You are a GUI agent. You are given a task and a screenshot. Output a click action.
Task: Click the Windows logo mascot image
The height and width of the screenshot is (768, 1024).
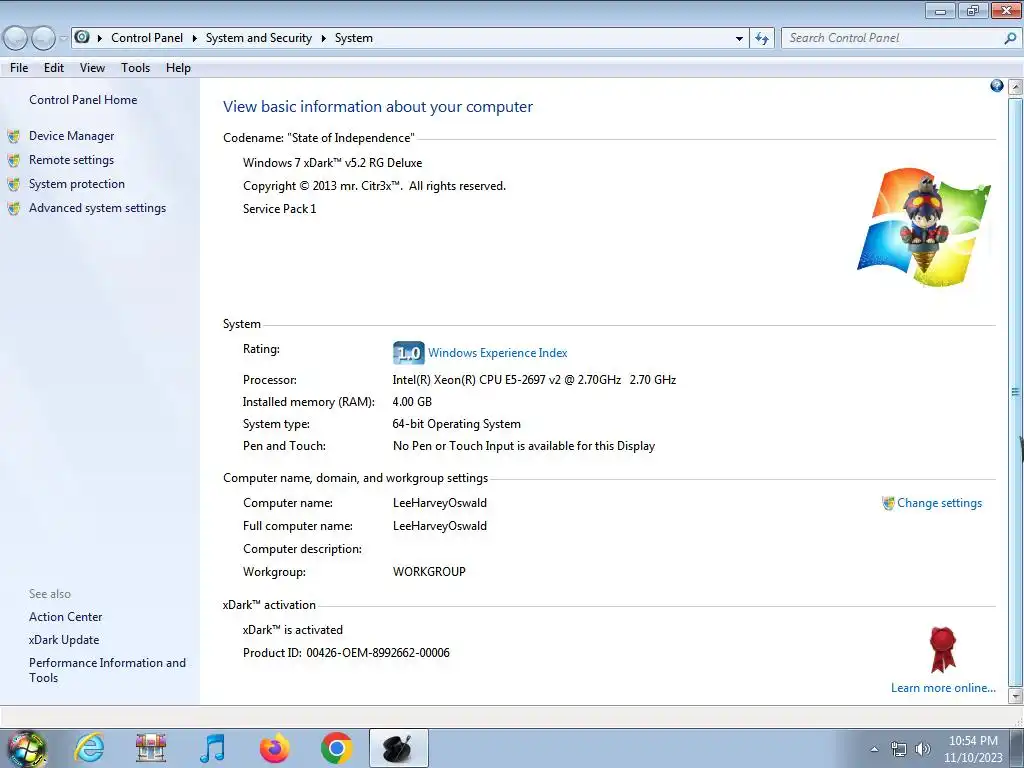[x=923, y=227]
